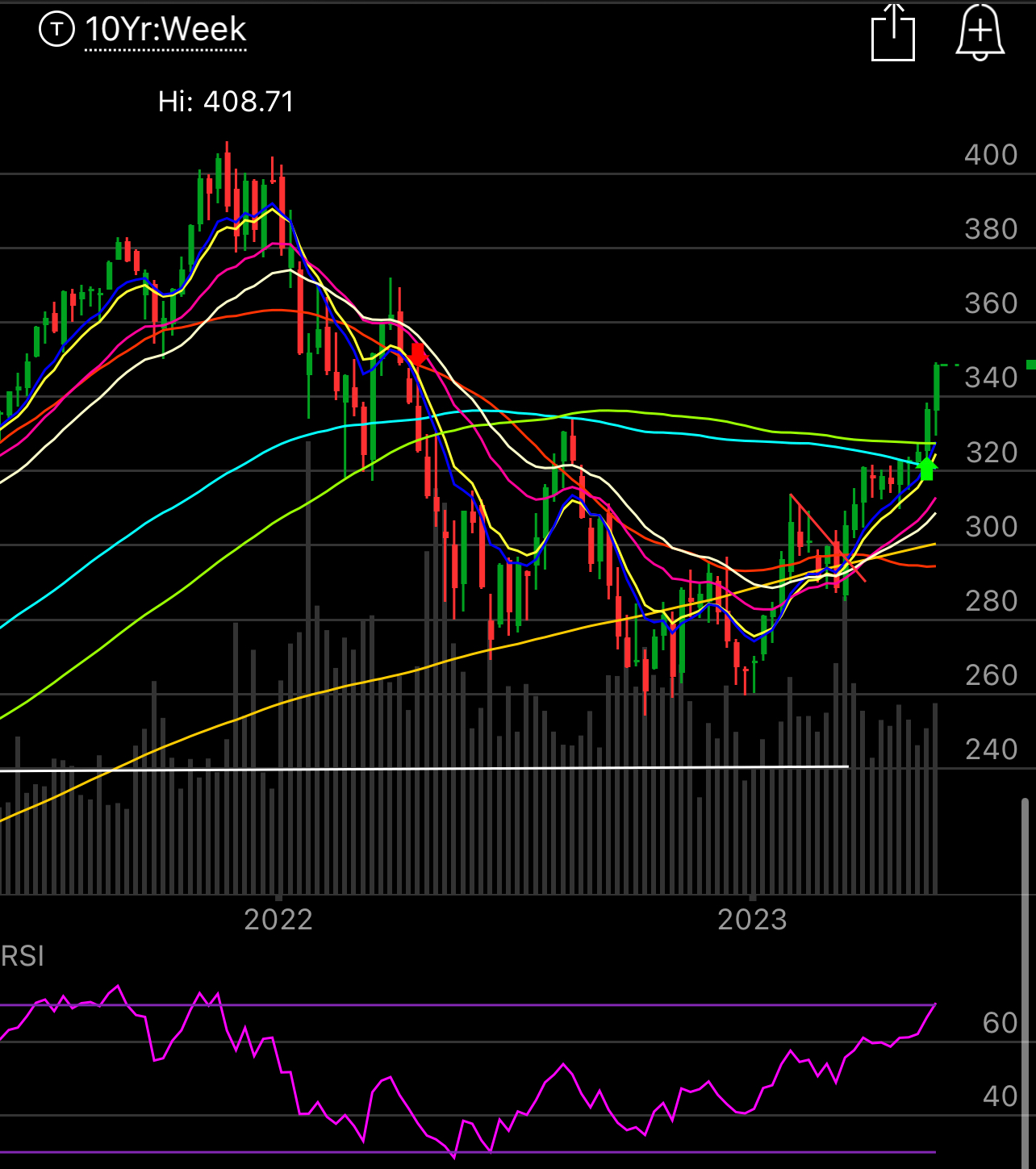Tap the Hi: 408.71 price label
Screen dimensions: 1036x1169
[226, 102]
